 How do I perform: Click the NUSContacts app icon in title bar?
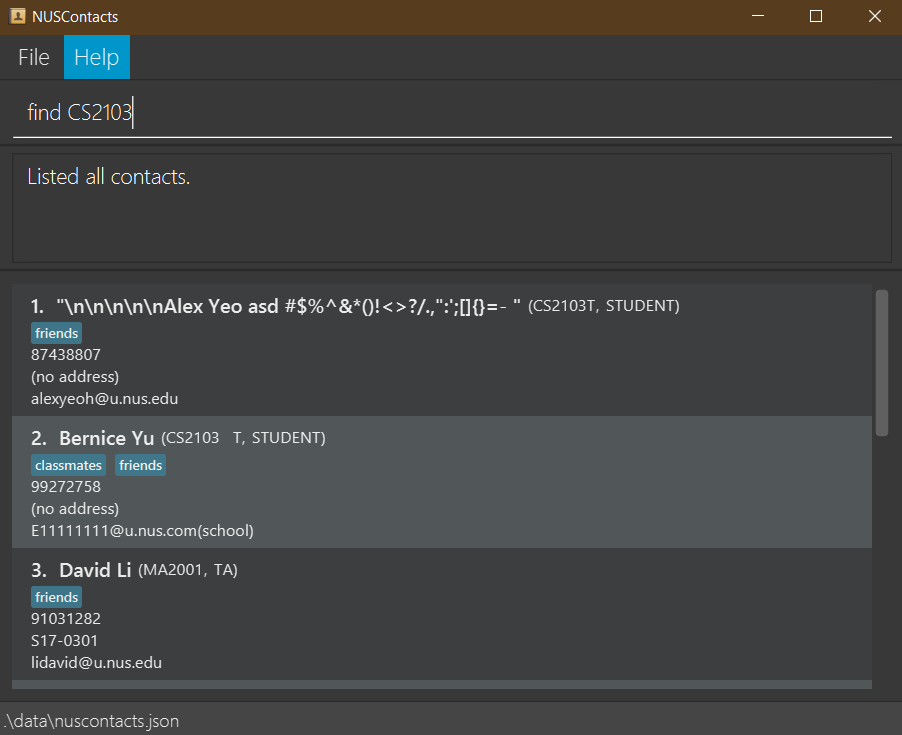tap(17, 16)
